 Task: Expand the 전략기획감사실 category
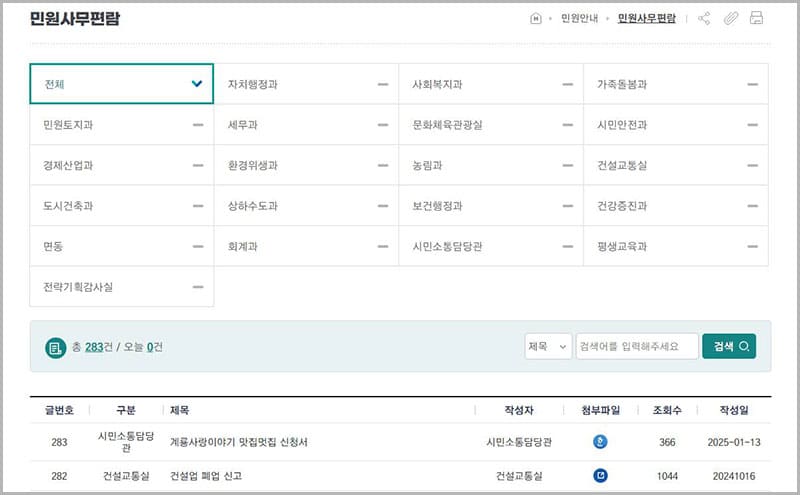(197, 287)
